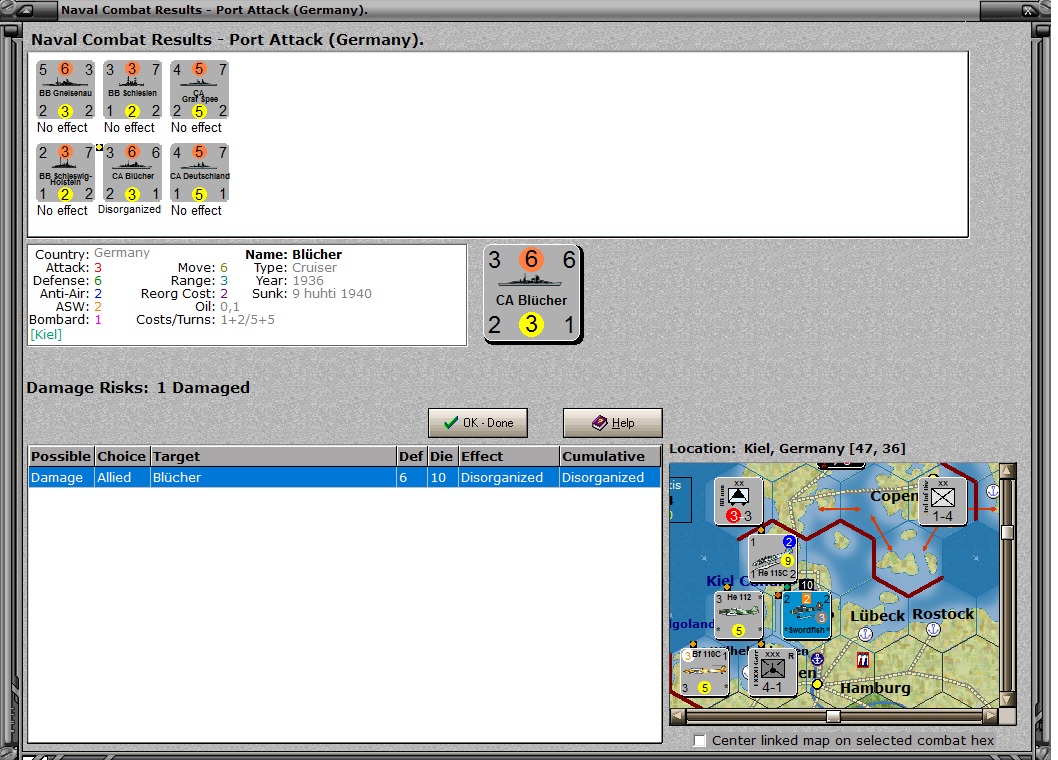
Task: Click the 1-4 infantry division counter on map
Action: point(943,501)
